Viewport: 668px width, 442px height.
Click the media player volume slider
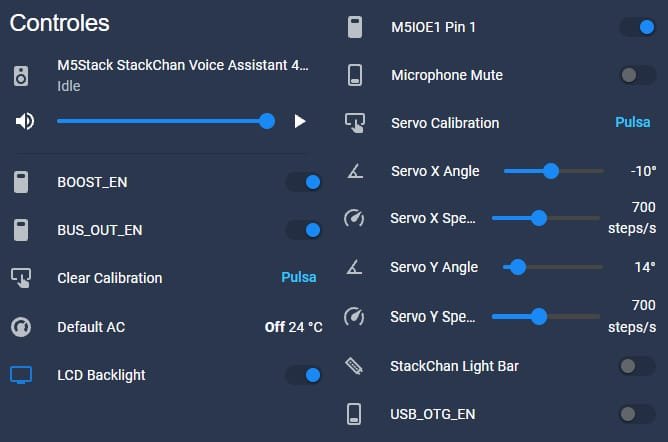click(x=166, y=121)
